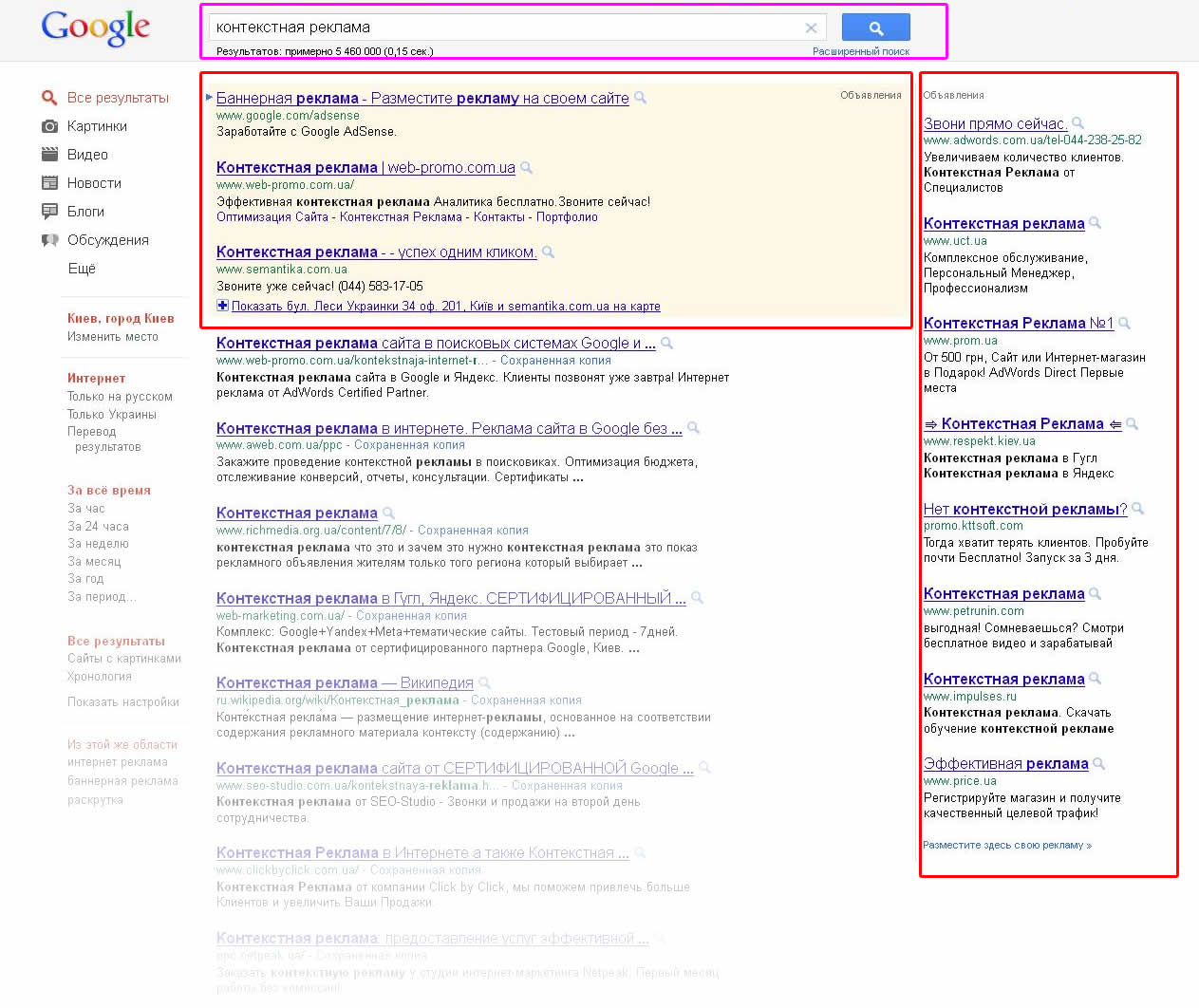Clear the search query with the X icon
The width and height of the screenshot is (1199, 1008).
811,28
